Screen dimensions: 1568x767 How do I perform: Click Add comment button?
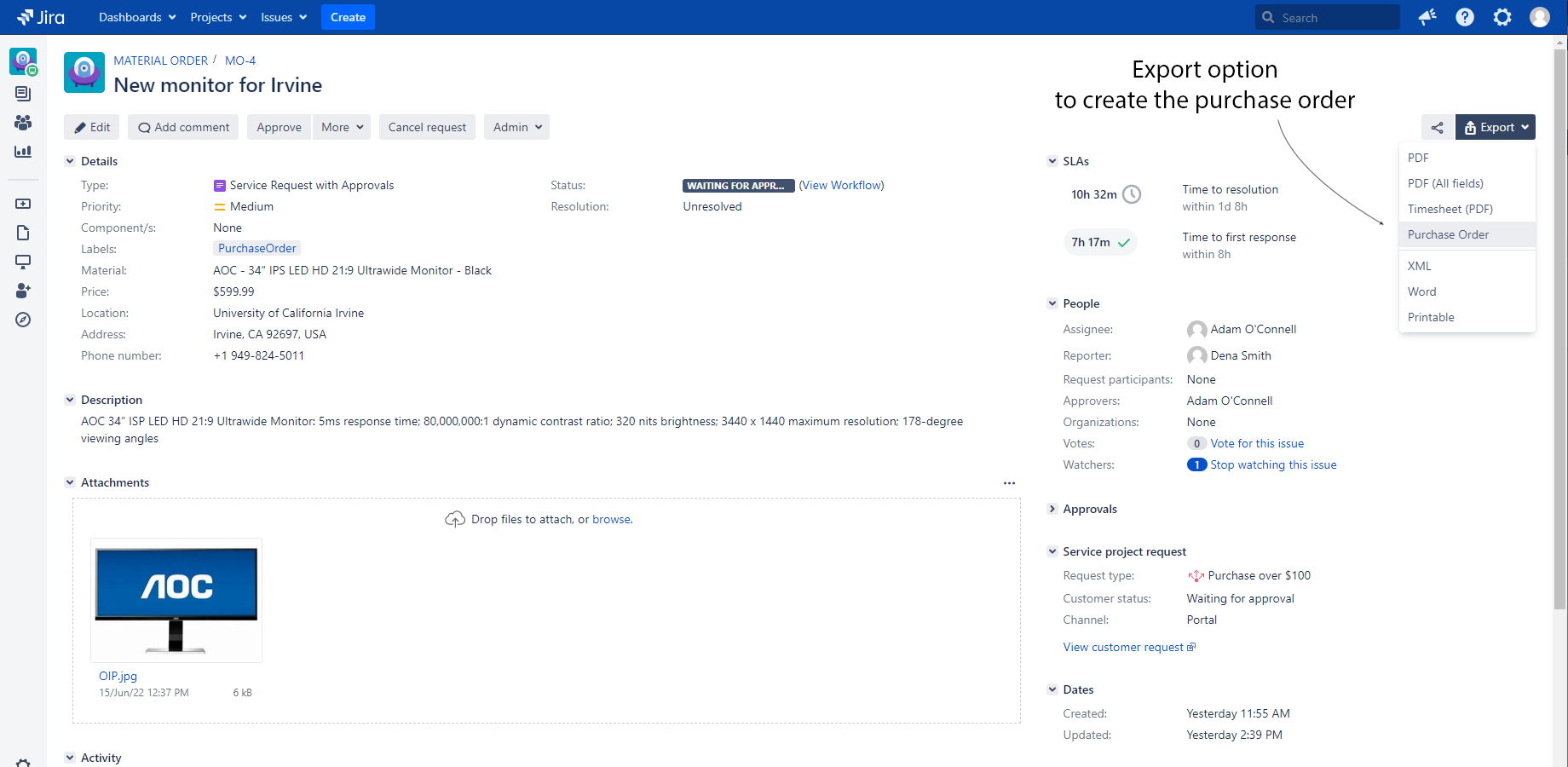[184, 127]
